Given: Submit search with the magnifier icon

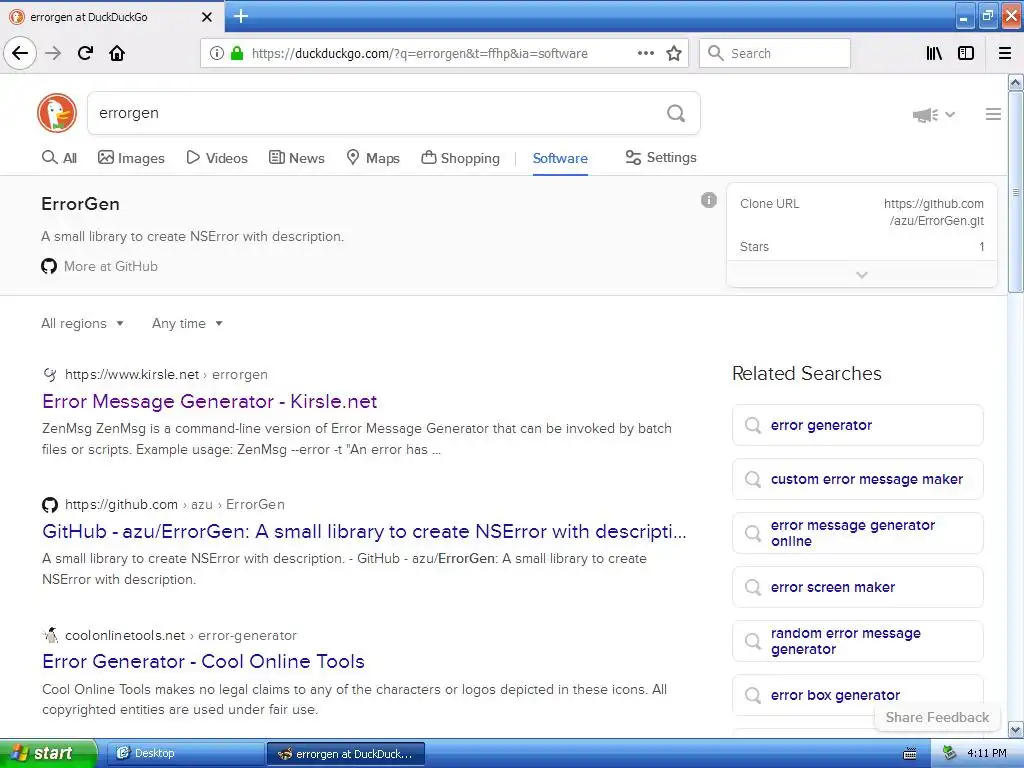Looking at the screenshot, I should click(x=676, y=114).
